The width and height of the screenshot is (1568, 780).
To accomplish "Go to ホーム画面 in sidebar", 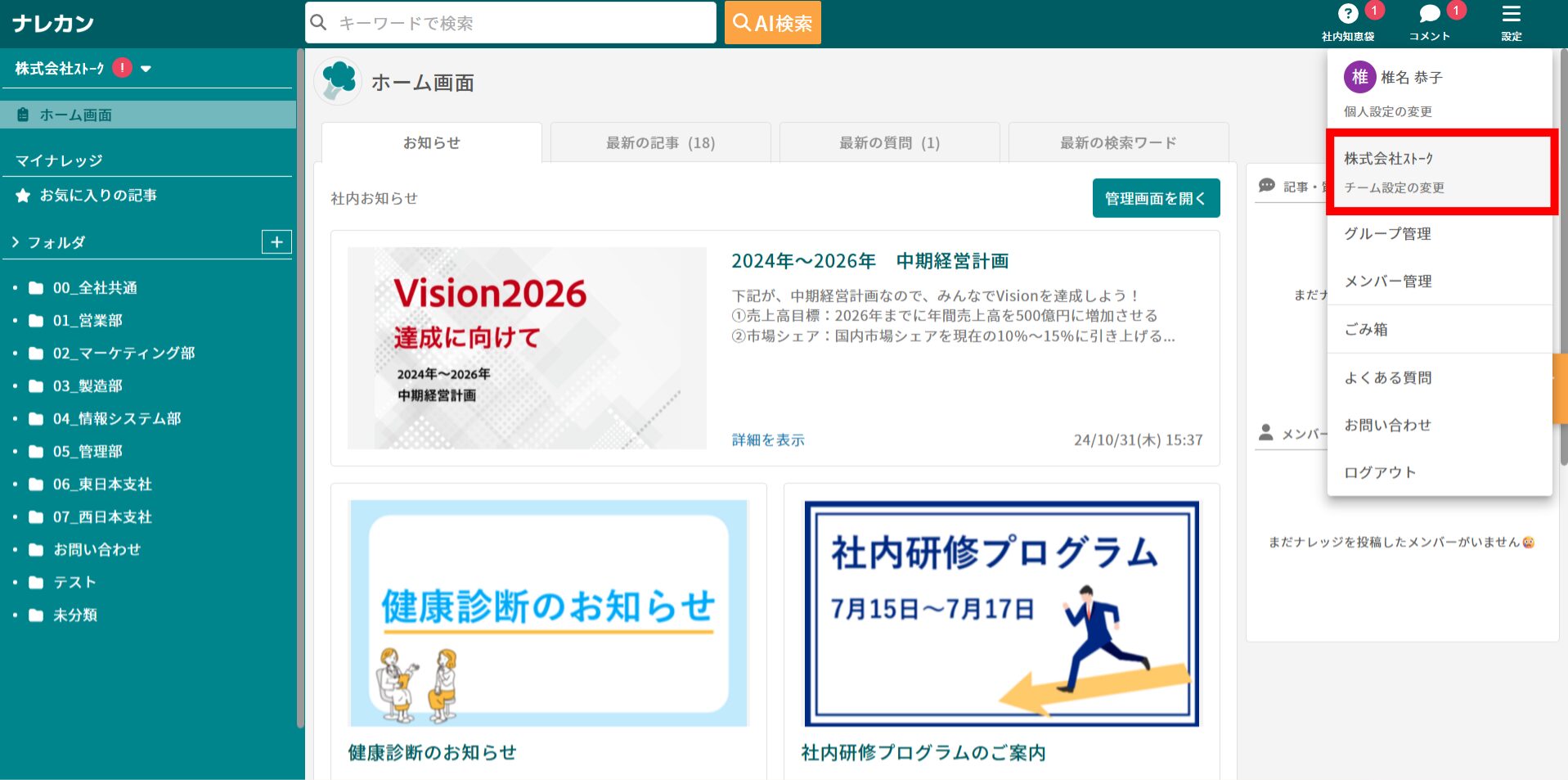I will click(x=148, y=115).
